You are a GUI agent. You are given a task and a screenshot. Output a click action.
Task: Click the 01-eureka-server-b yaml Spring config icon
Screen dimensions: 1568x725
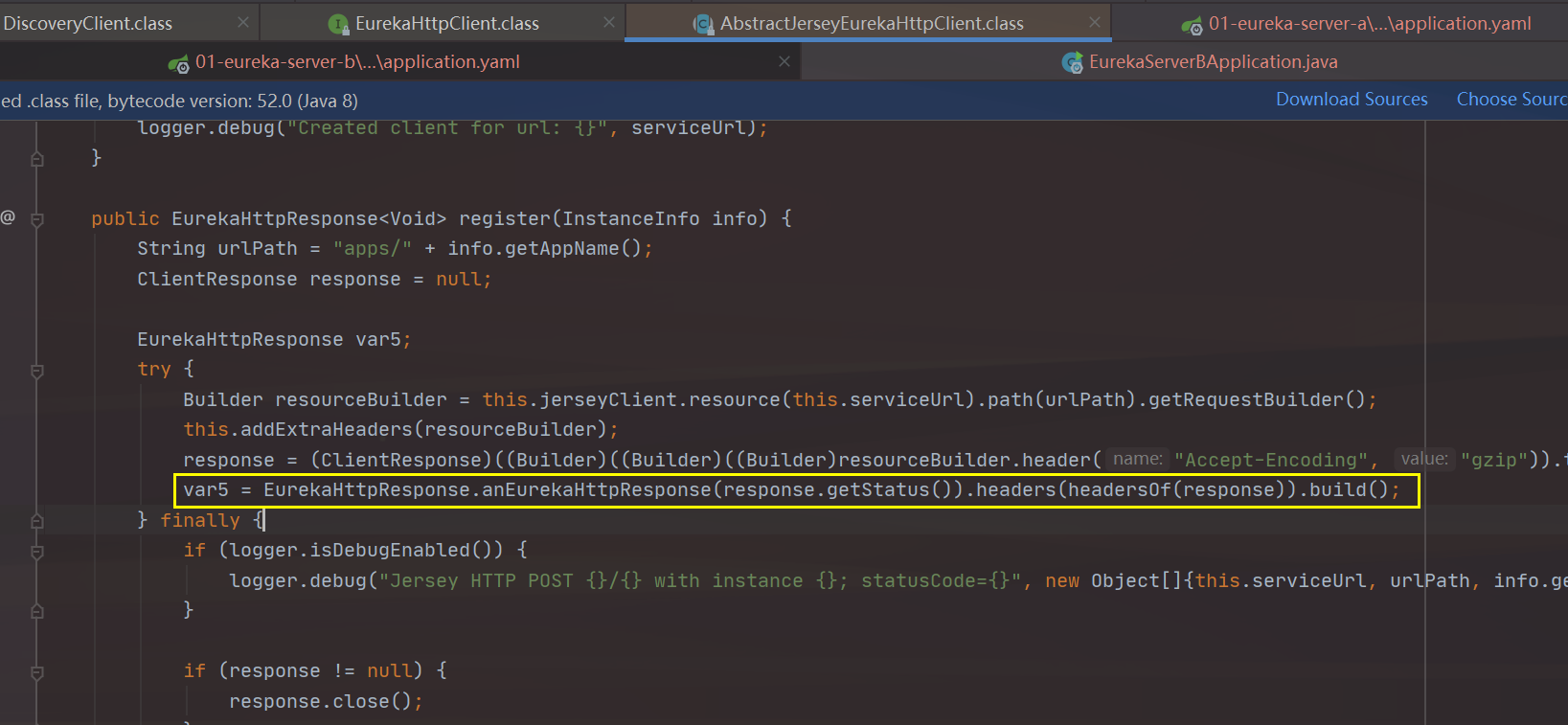click(178, 64)
